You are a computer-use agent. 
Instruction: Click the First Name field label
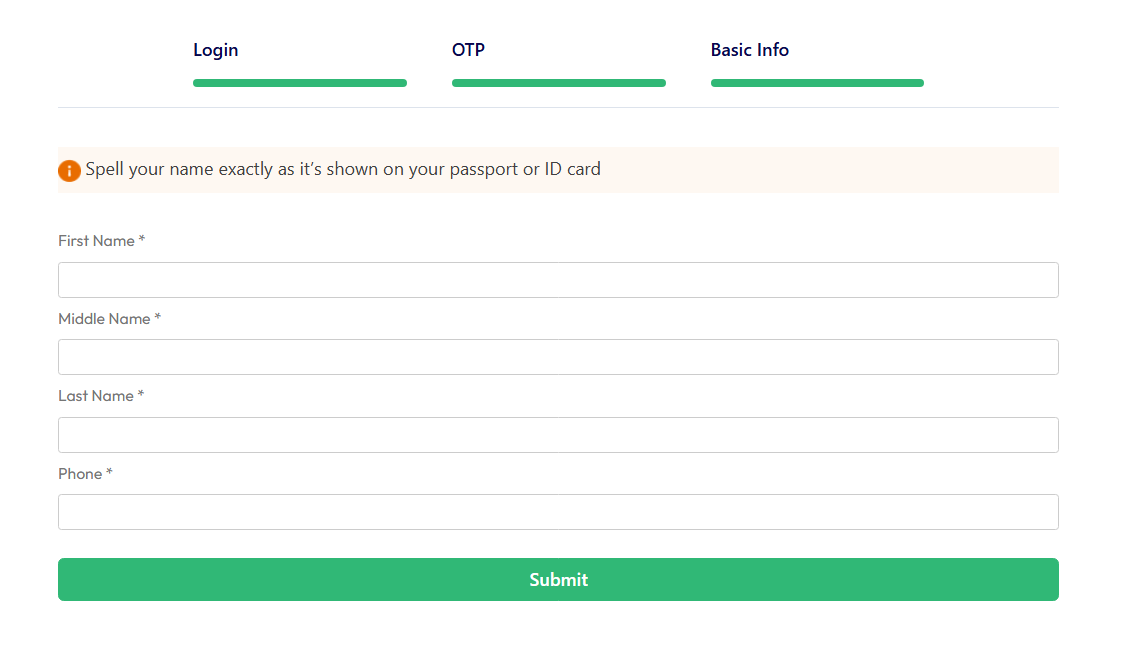click(96, 241)
